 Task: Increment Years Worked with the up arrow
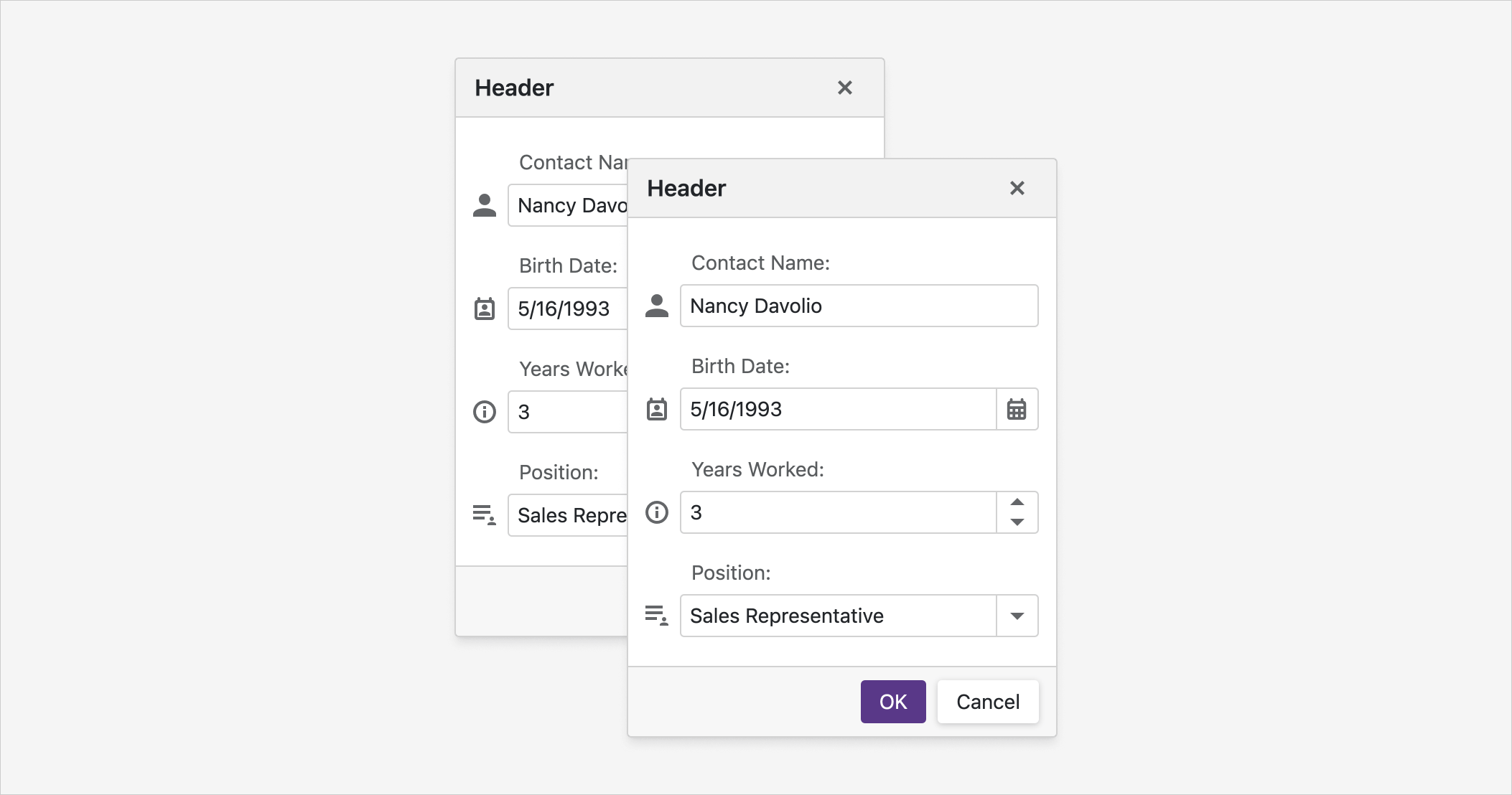coord(1017,502)
